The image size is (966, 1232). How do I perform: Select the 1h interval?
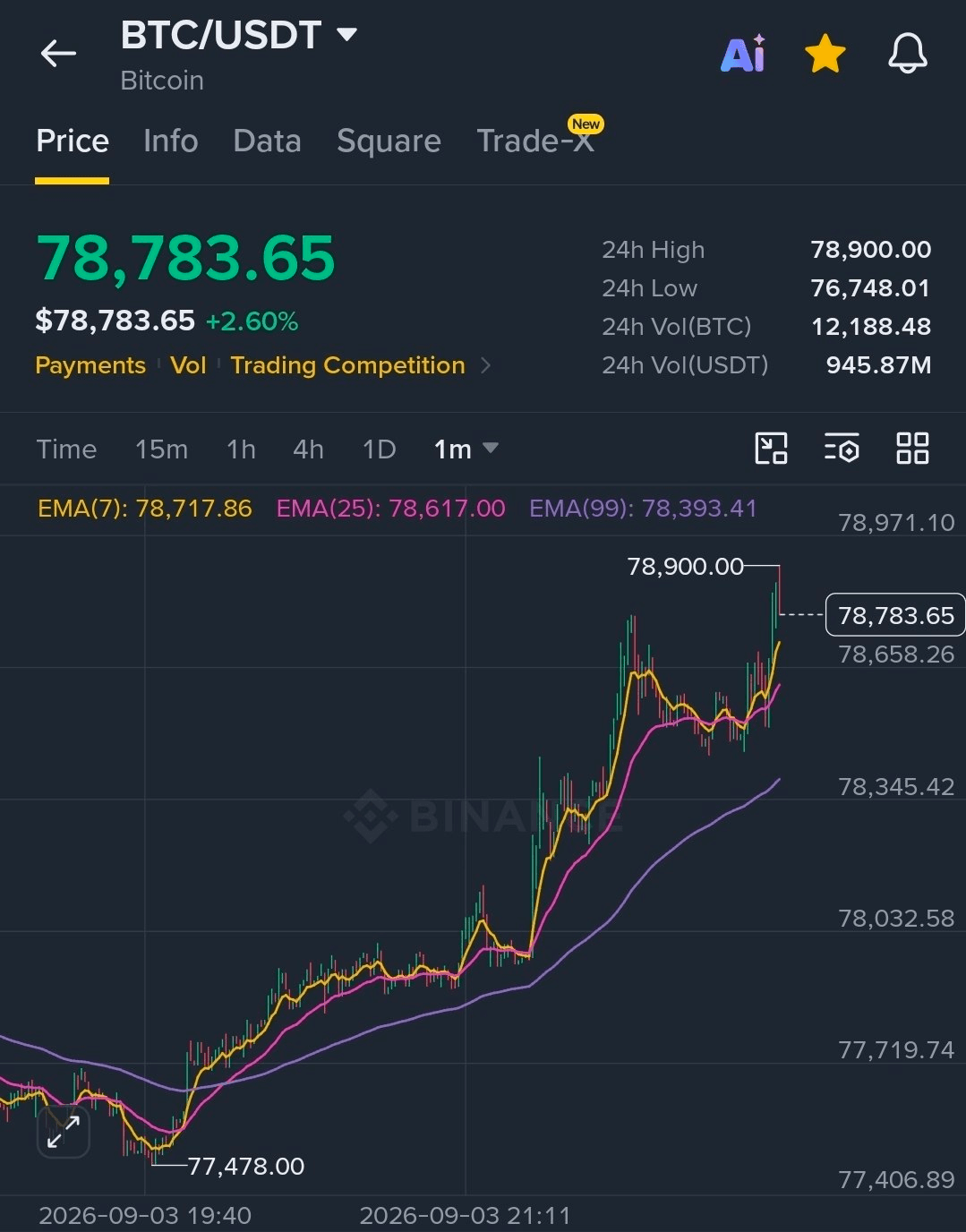pos(241,449)
